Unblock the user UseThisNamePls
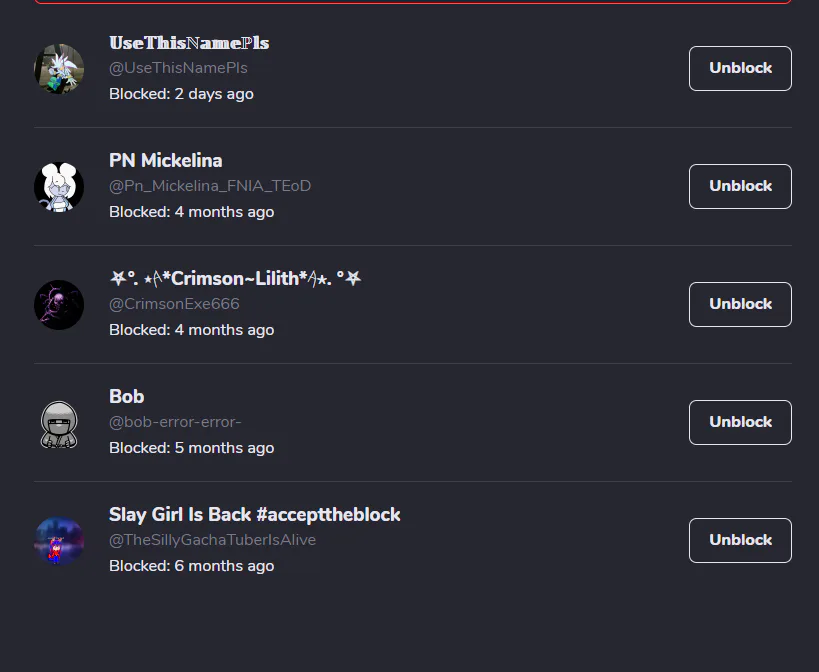 pyautogui.click(x=740, y=68)
